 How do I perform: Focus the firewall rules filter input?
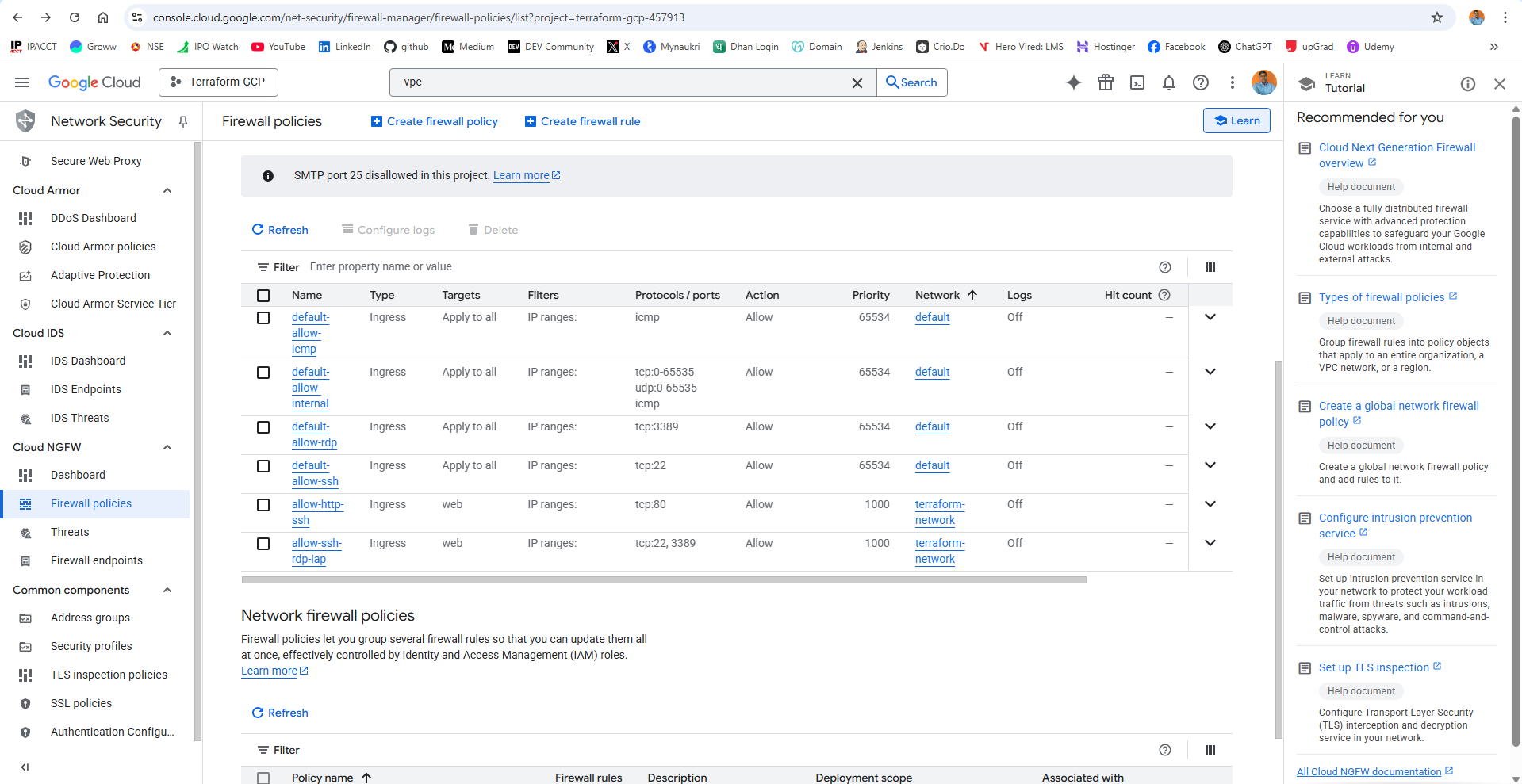pyautogui.click(x=730, y=267)
